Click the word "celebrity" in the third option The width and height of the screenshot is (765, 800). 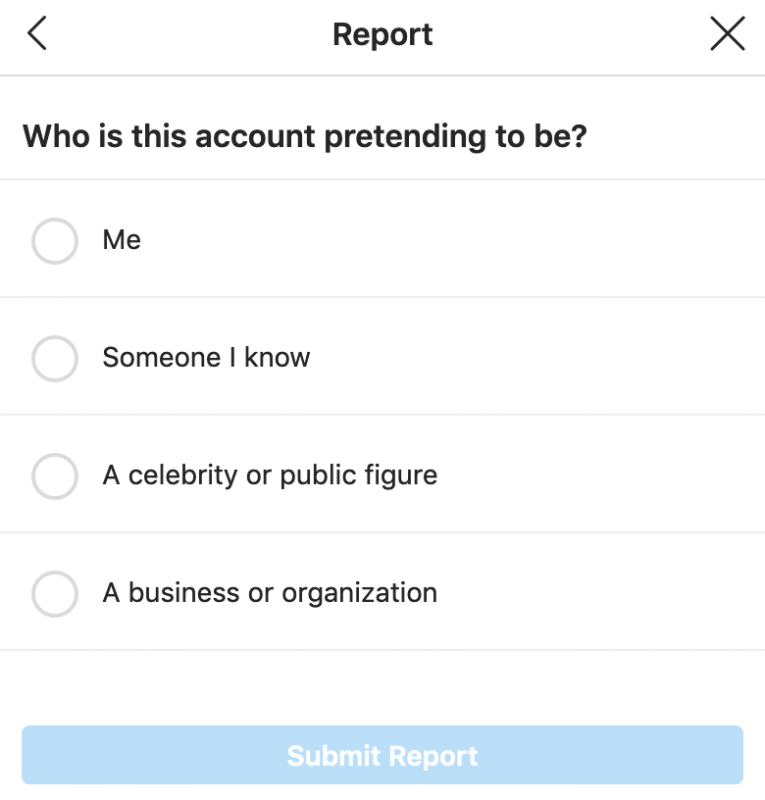coord(183,475)
